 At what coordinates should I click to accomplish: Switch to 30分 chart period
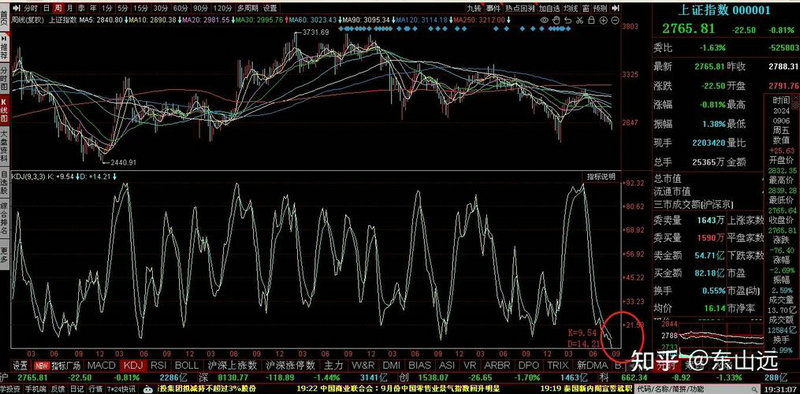coord(160,8)
